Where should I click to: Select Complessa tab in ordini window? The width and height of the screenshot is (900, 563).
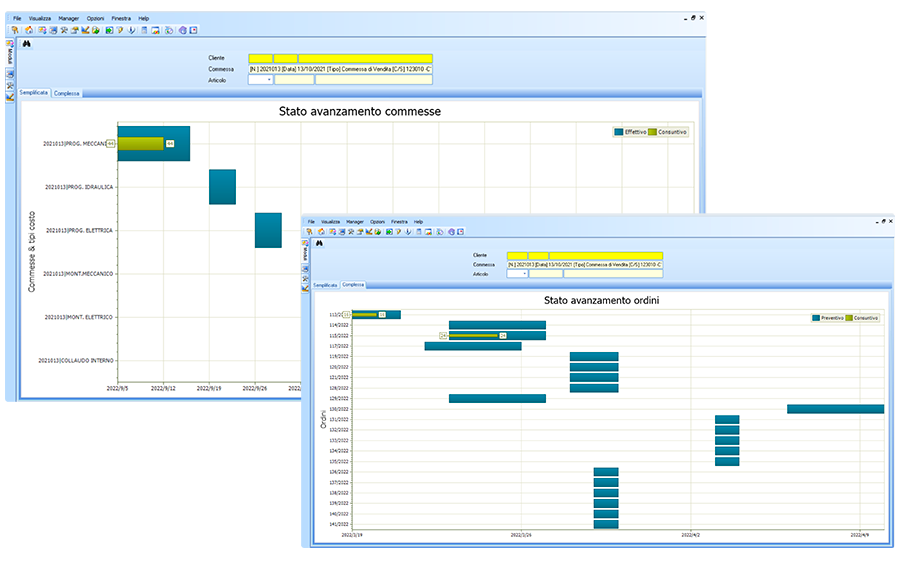[353, 285]
